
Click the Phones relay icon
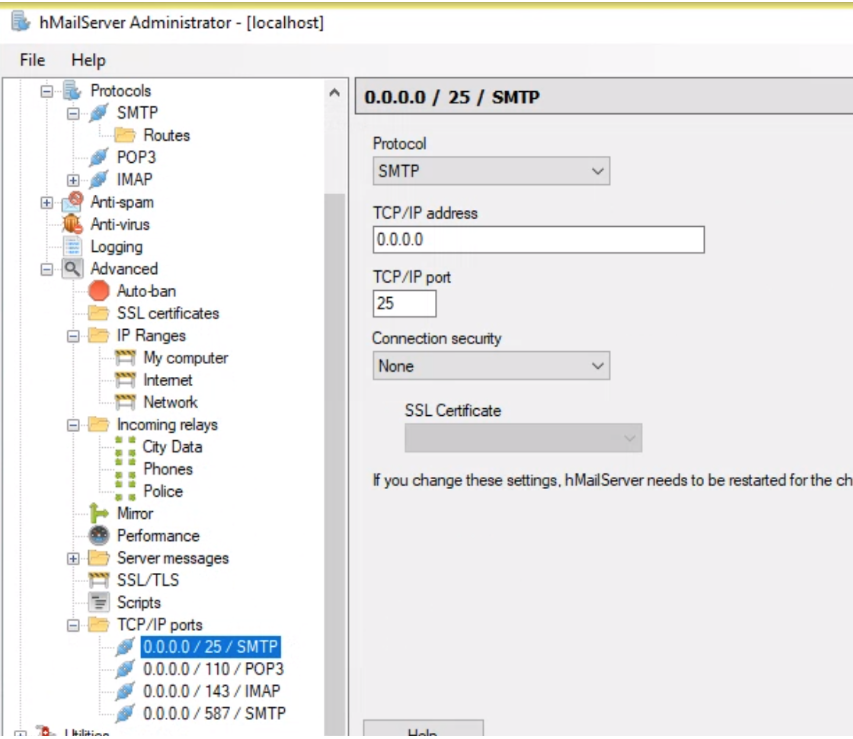(x=125, y=469)
